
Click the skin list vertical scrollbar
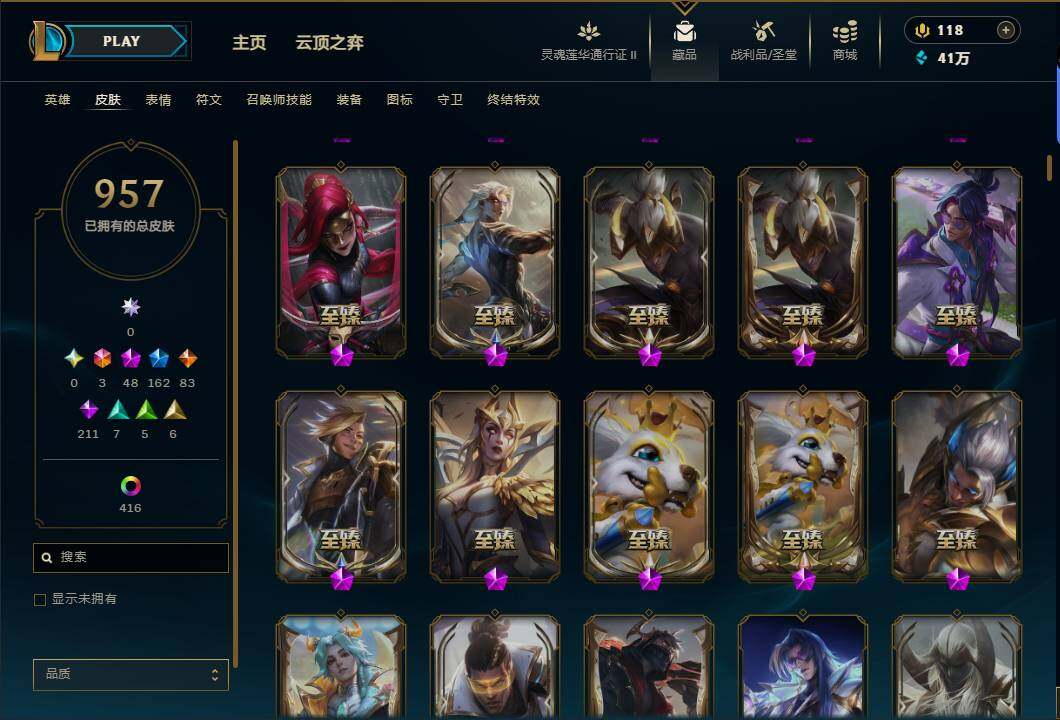coord(1049,168)
